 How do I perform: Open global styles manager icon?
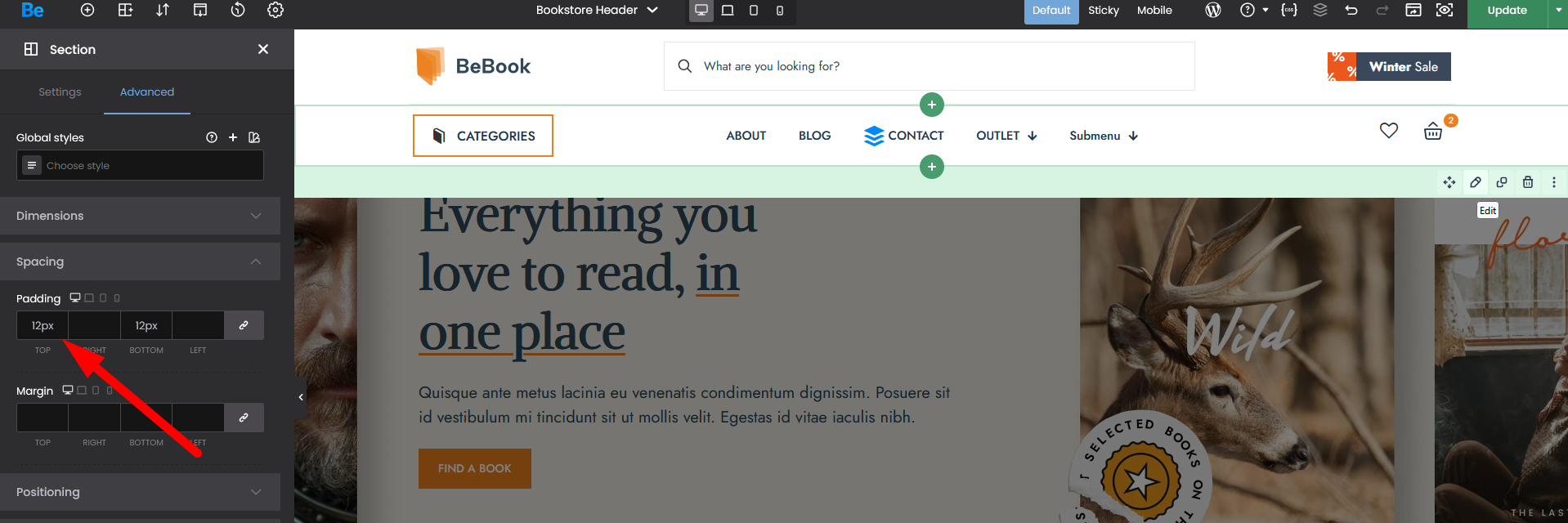254,137
